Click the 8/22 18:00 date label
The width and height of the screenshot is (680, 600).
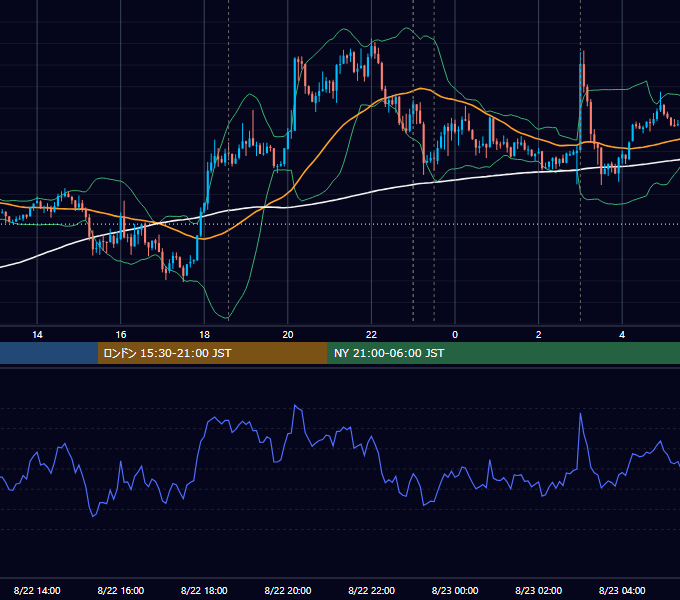coord(204,590)
